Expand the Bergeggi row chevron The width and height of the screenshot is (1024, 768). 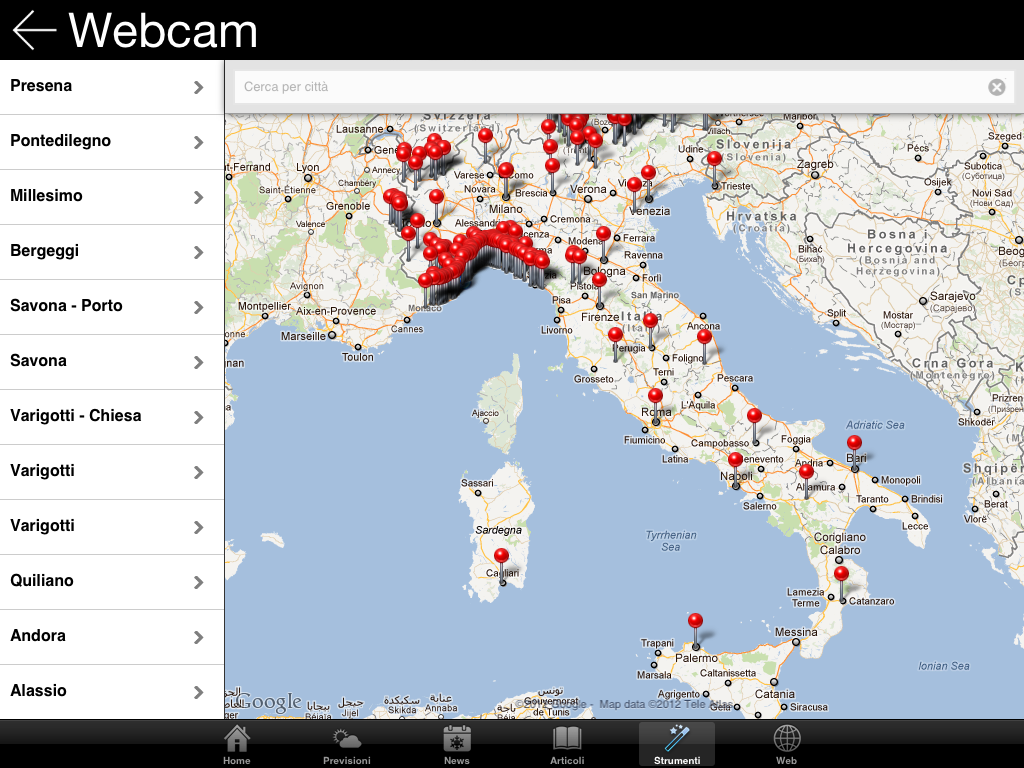point(199,252)
